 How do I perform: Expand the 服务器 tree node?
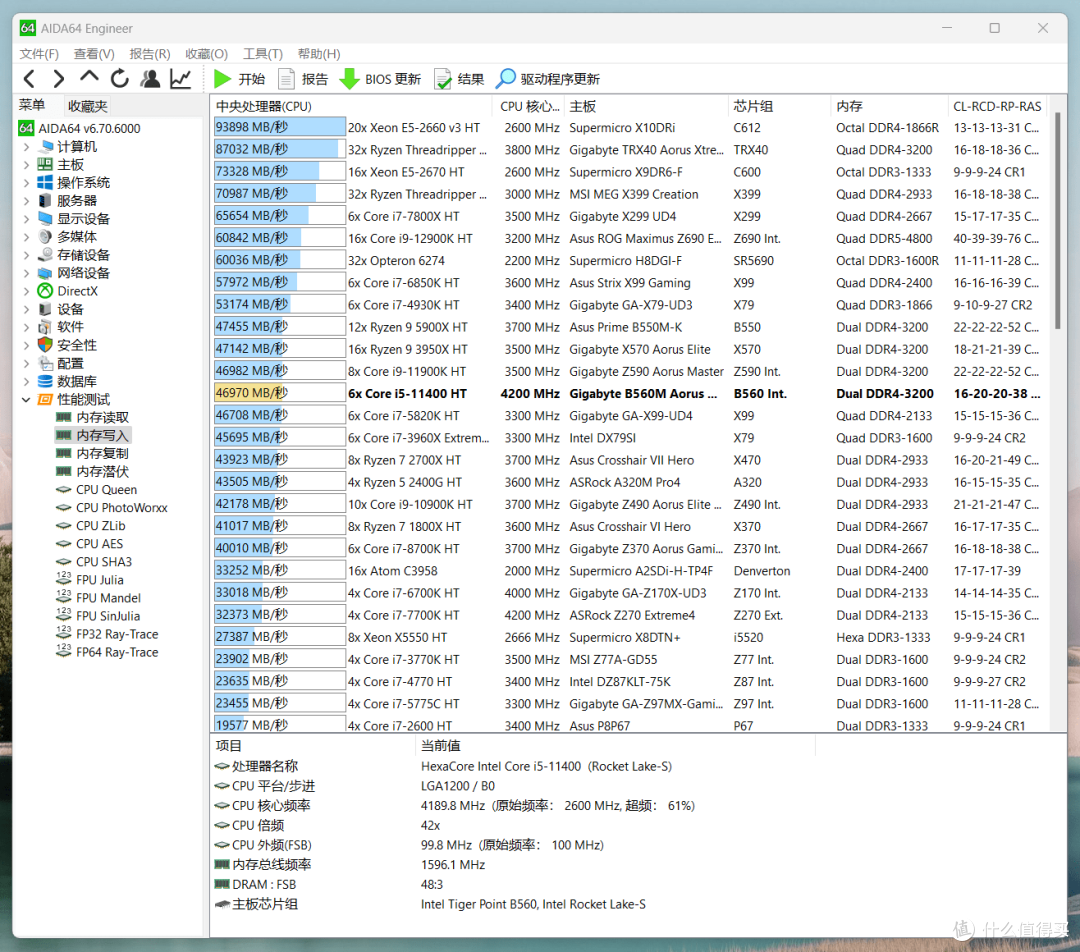click(x=26, y=200)
